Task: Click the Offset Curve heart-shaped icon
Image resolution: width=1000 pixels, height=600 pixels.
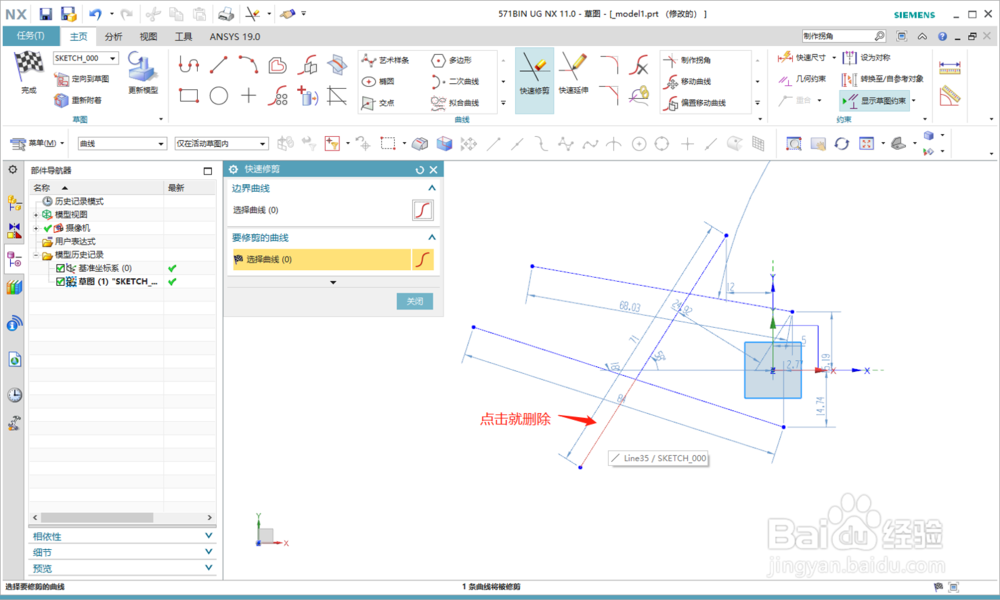Action: coord(277,64)
